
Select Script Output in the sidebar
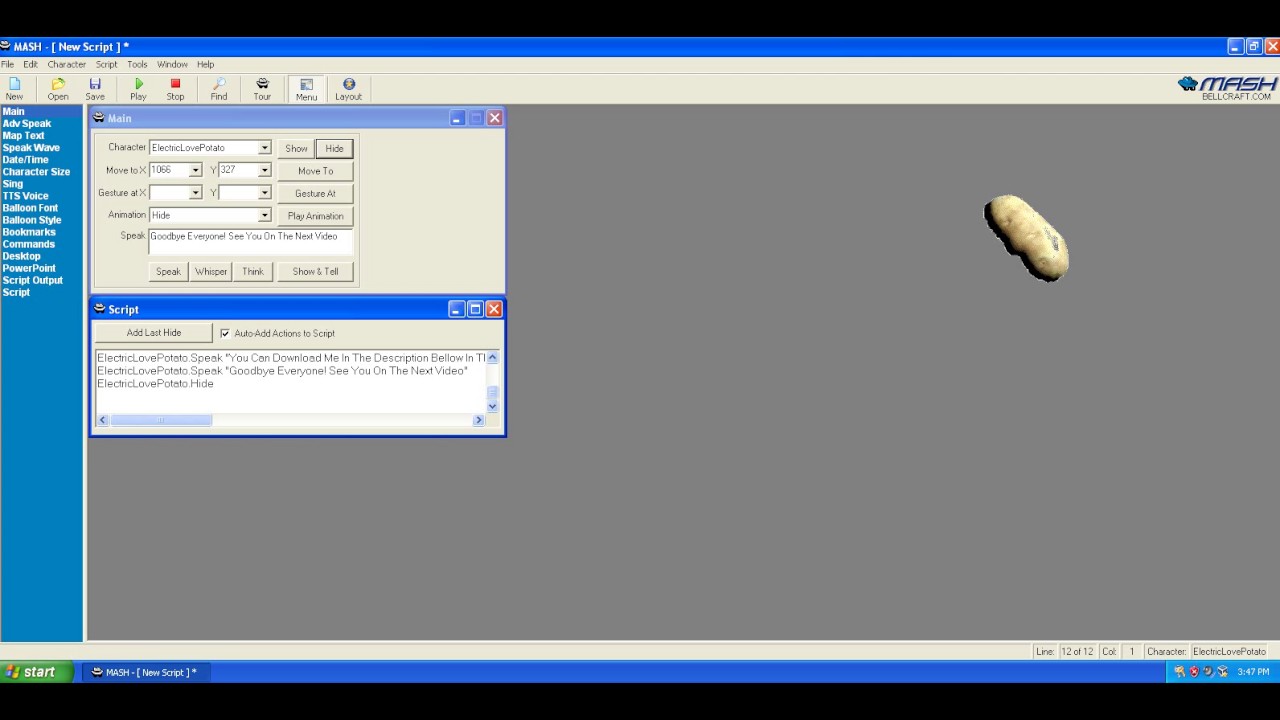tap(33, 280)
